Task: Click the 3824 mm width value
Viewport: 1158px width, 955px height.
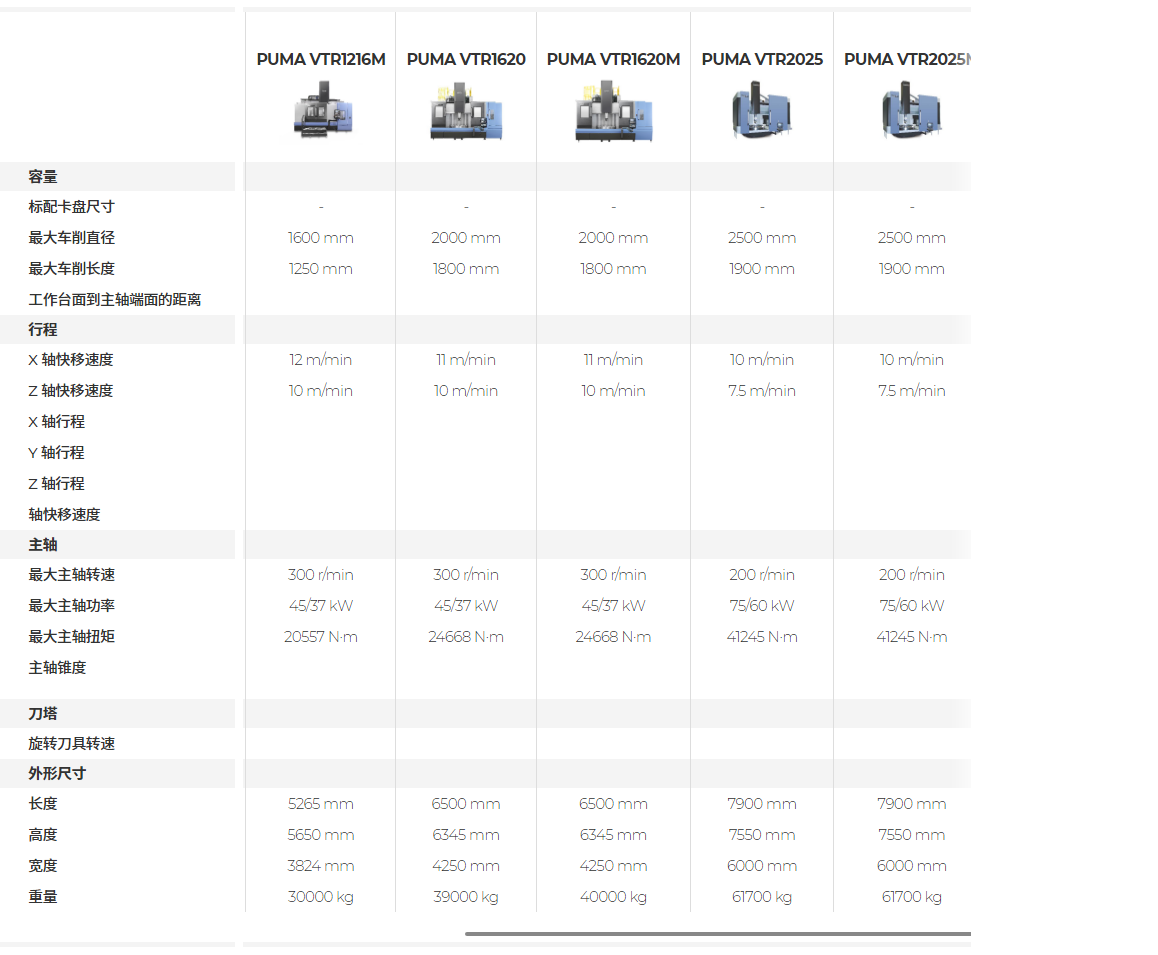Action: pos(321,866)
